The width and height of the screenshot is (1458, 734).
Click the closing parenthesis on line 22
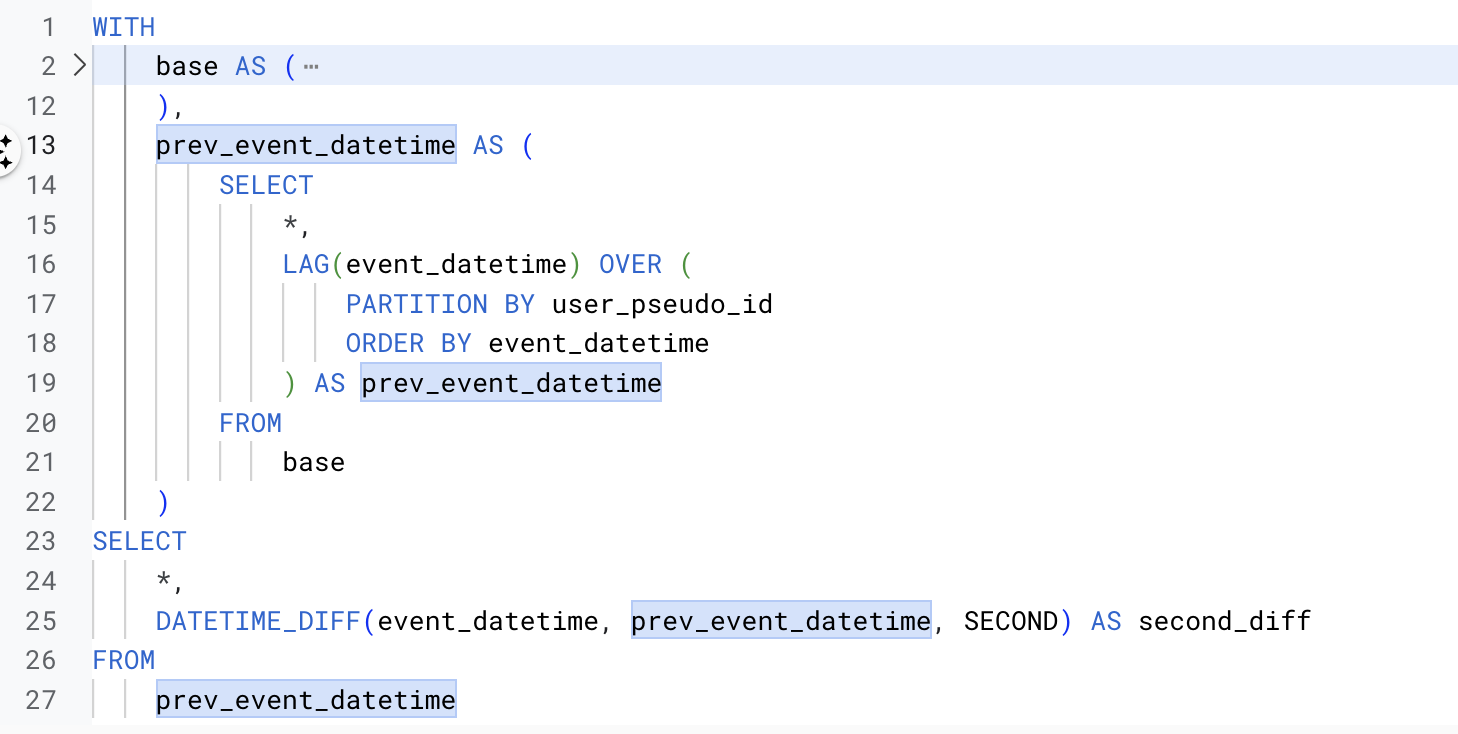point(164,501)
